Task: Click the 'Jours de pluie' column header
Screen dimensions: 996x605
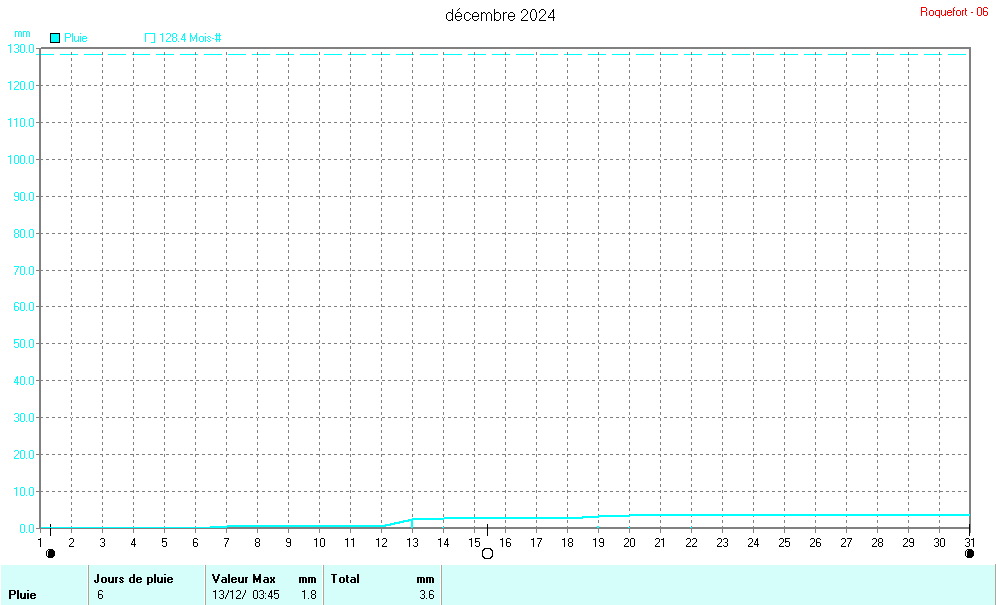Action: coord(133,579)
